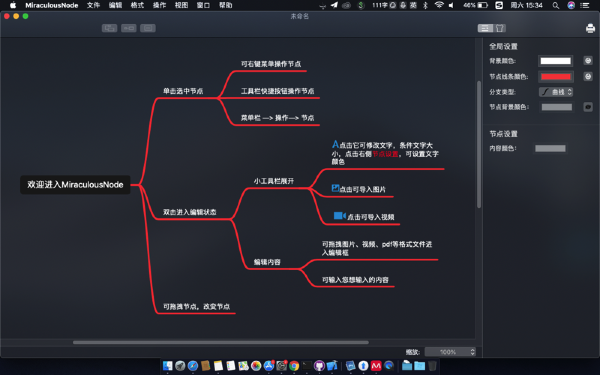This screenshot has height=375, width=600.
Task: Open Terminal from the Dock
Action: (307, 366)
